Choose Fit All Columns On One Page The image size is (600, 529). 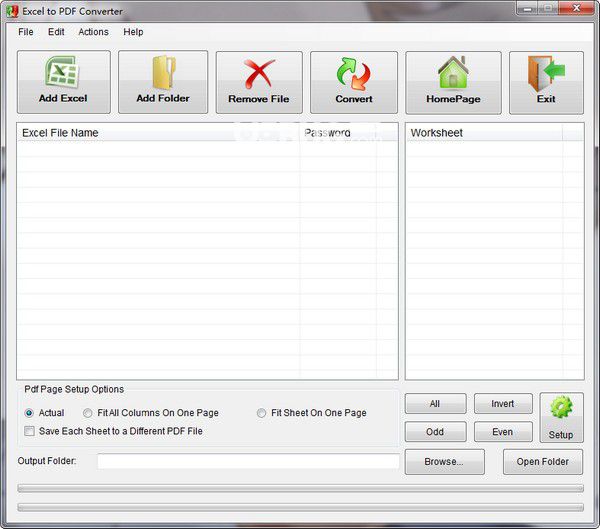click(88, 413)
